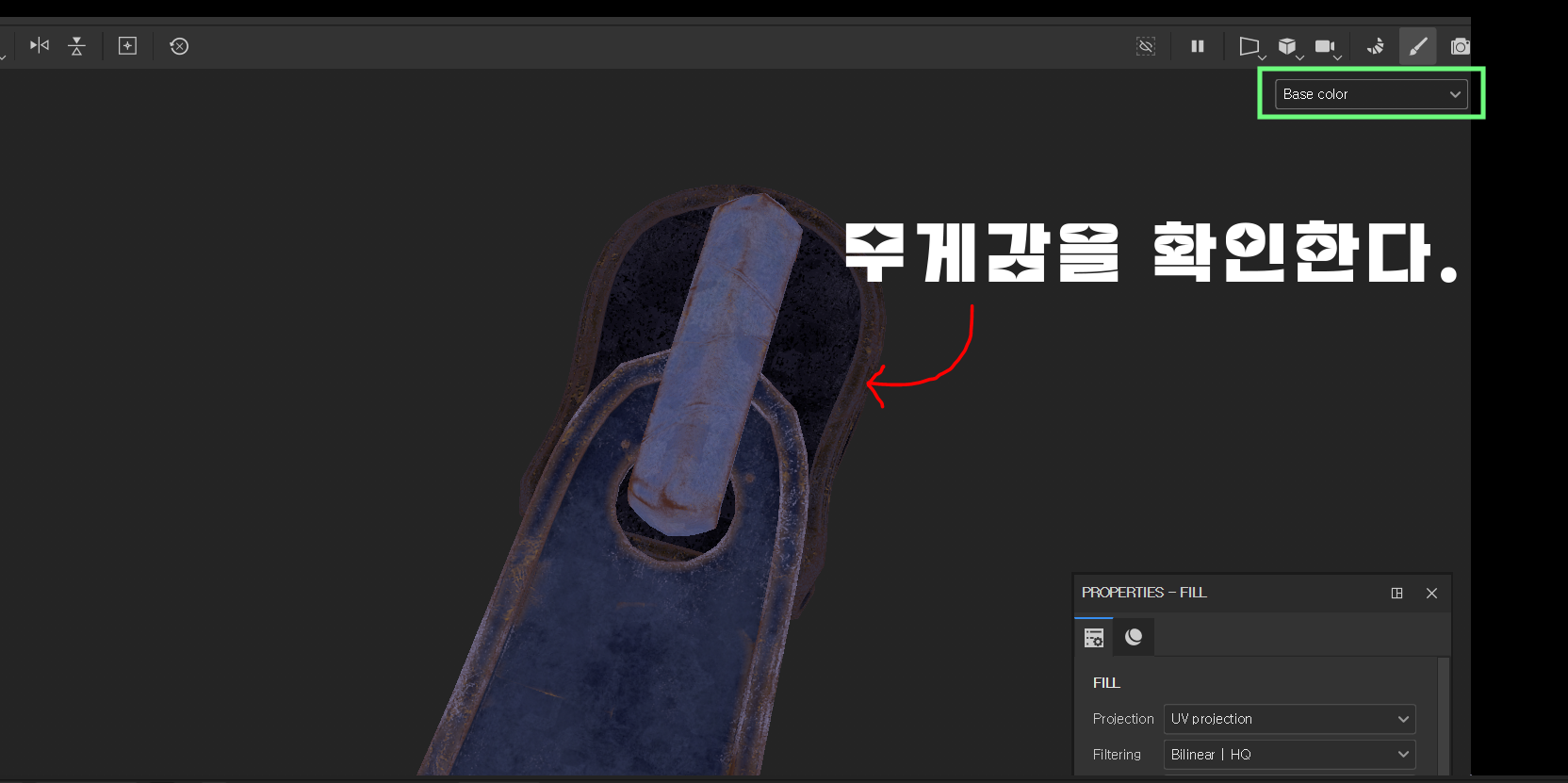1568x783 pixels.
Task: Switch to Iray rendering mode
Action: [x=1376, y=46]
